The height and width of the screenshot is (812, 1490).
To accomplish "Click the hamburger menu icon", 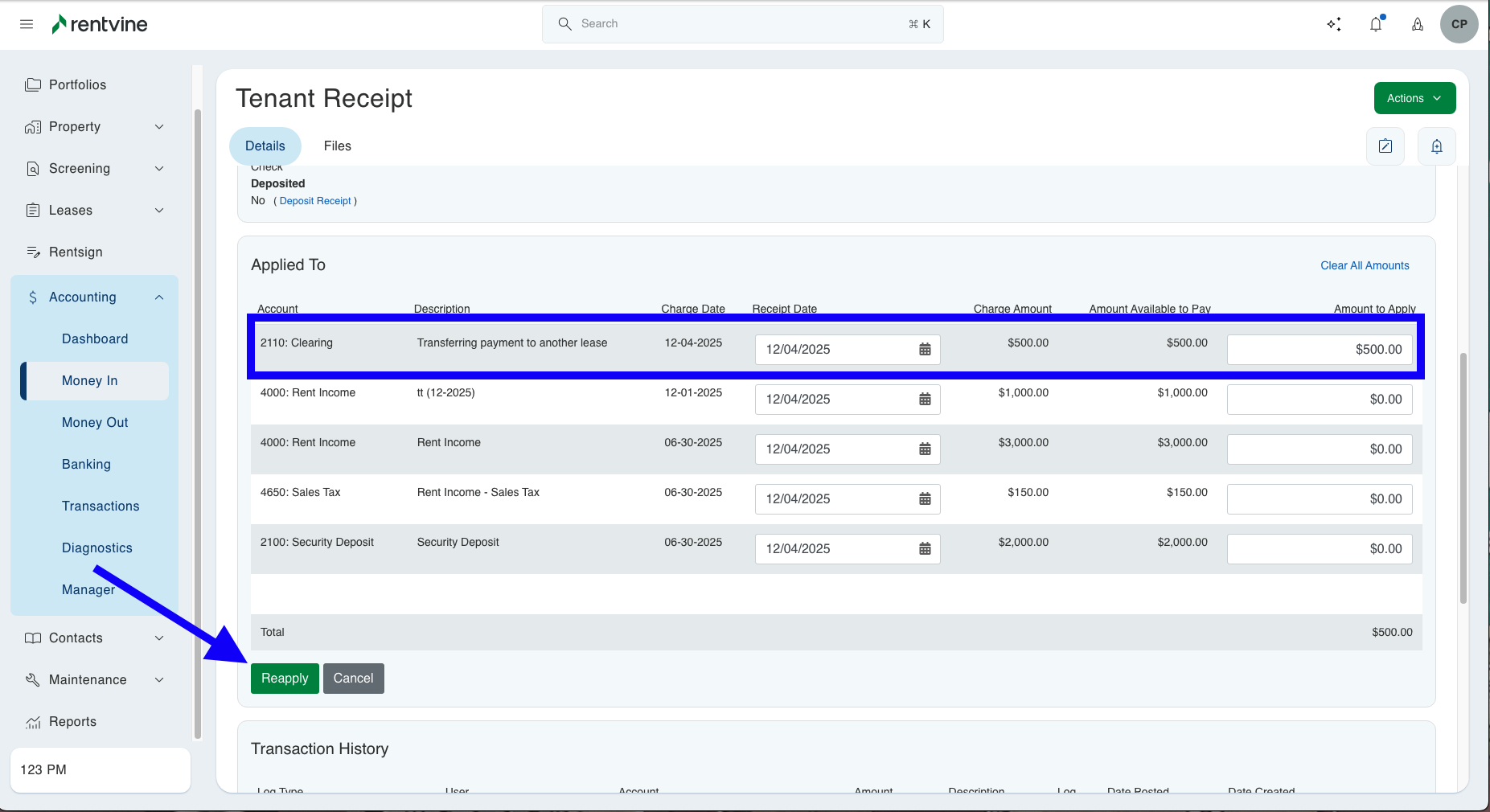I will tap(27, 24).
